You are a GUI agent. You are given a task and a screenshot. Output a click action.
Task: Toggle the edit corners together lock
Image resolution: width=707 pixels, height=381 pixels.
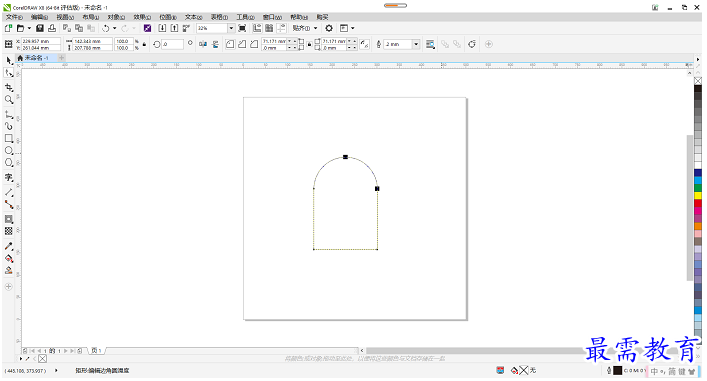(309, 44)
